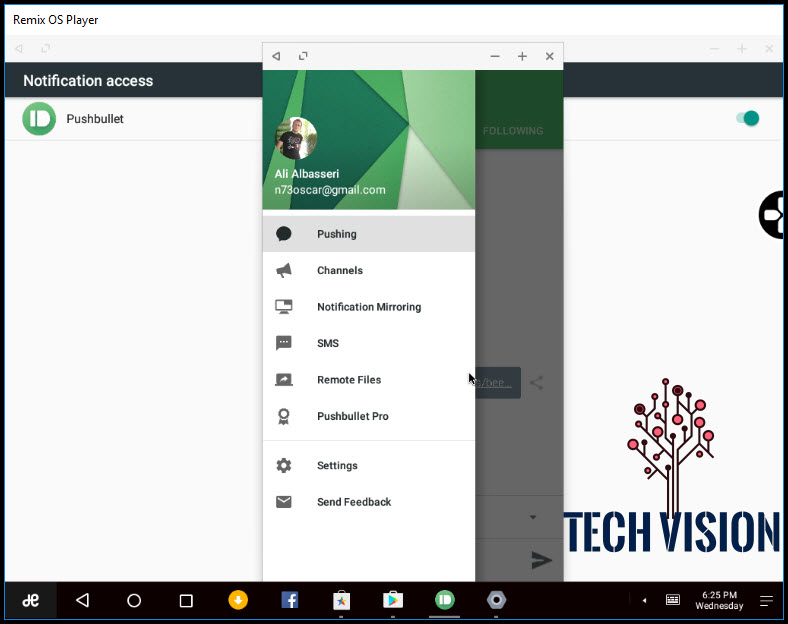The height and width of the screenshot is (624, 788).
Task: Close the Pushbullet window
Action: (550, 56)
